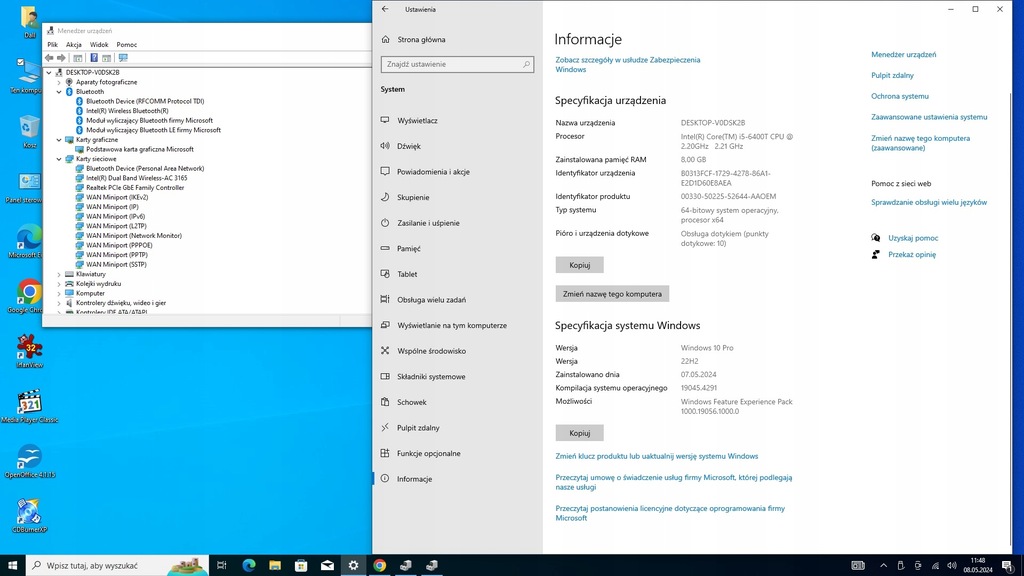Open Microsoft Store from the taskbar
This screenshot has height=576, width=1024.
click(x=301, y=565)
